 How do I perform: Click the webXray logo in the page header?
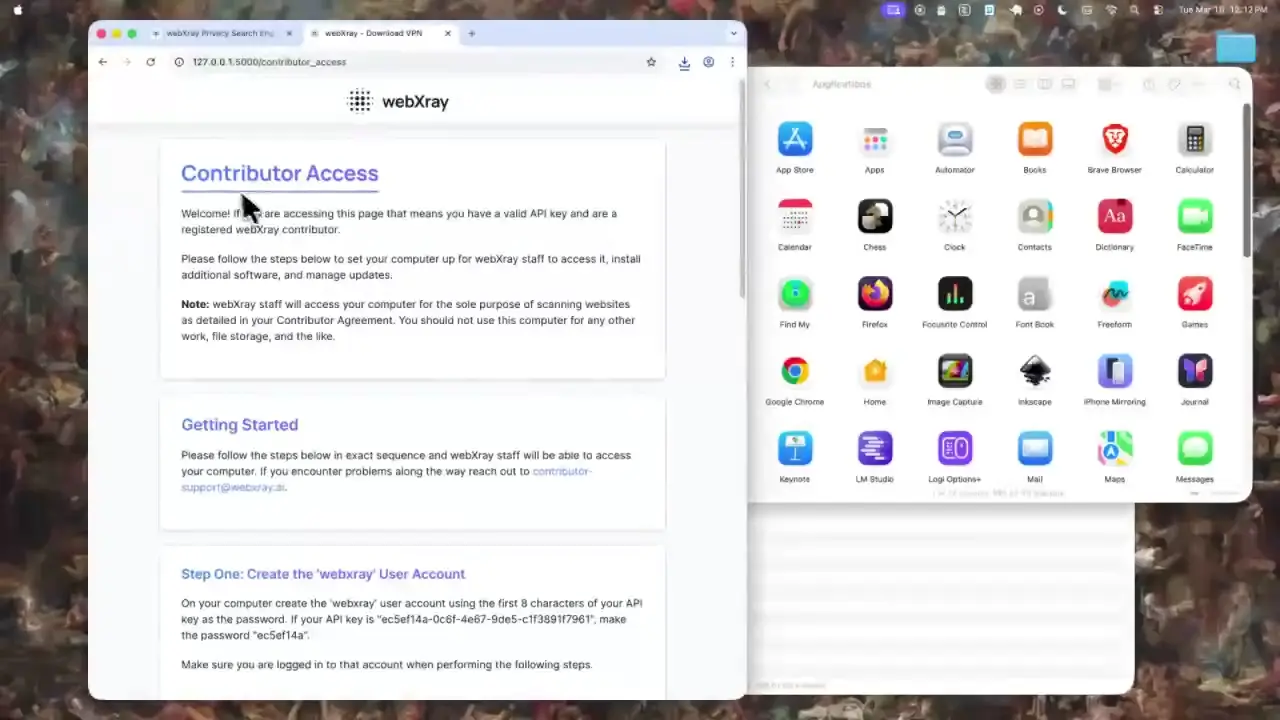[397, 101]
